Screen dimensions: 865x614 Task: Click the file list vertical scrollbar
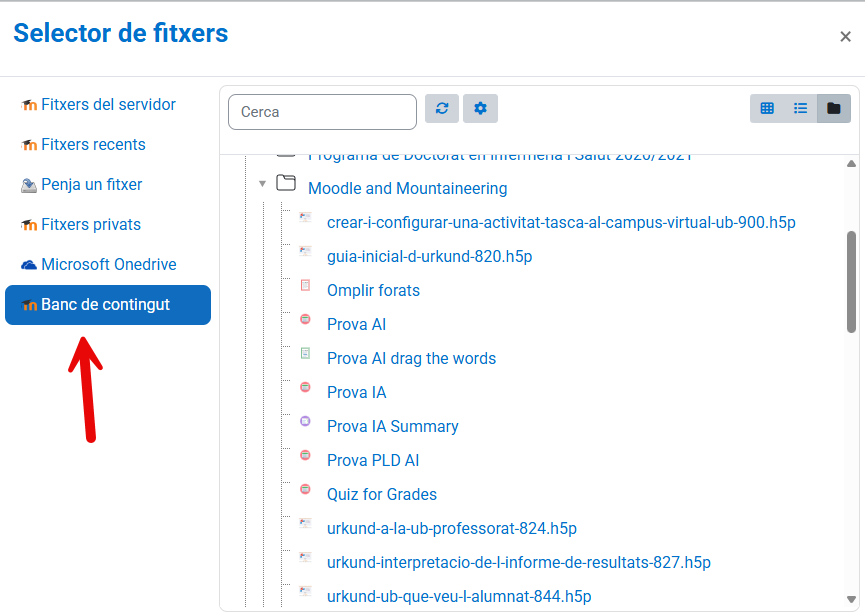[851, 280]
